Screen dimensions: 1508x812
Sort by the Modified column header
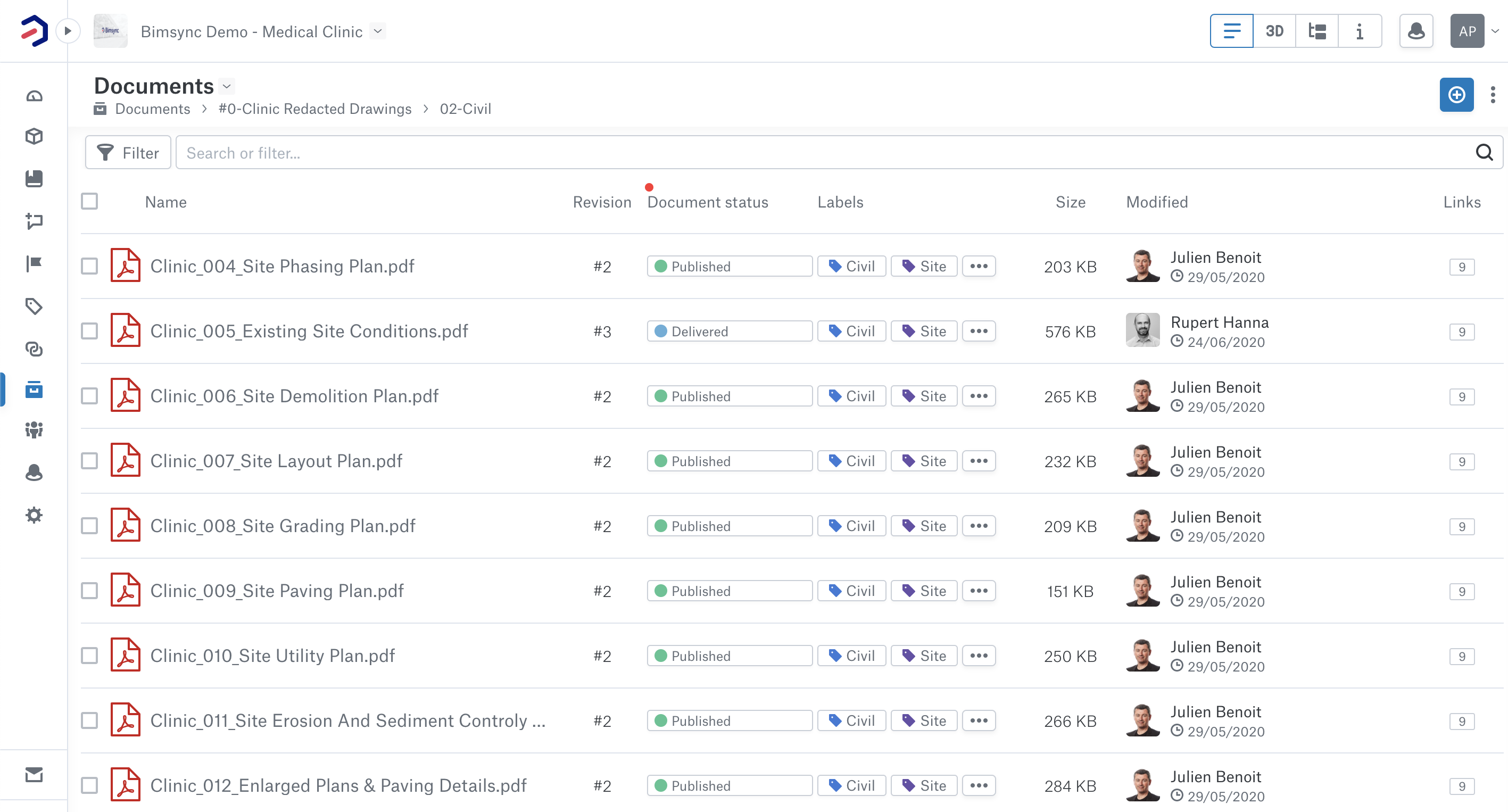(x=1157, y=202)
